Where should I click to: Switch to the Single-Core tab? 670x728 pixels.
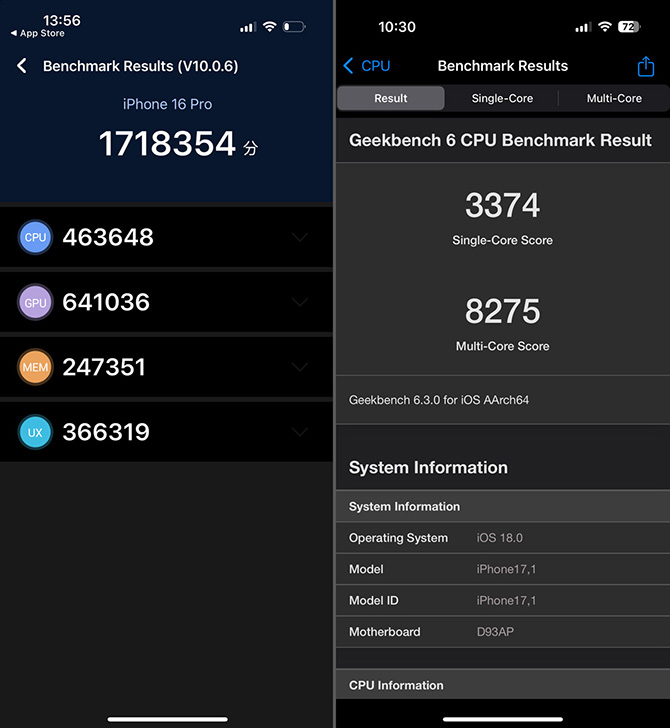[502, 98]
